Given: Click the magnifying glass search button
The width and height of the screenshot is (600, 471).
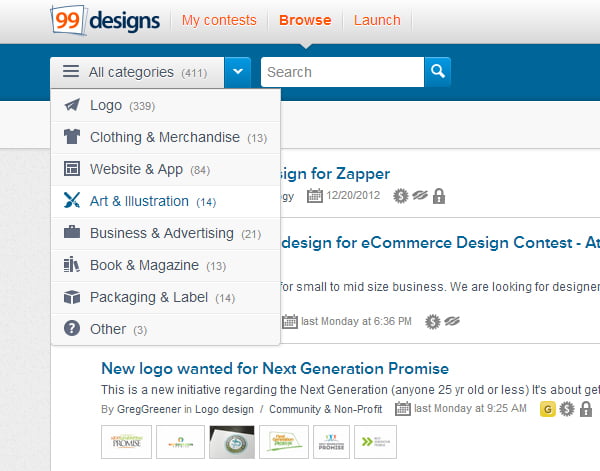Looking at the screenshot, I should (437, 72).
